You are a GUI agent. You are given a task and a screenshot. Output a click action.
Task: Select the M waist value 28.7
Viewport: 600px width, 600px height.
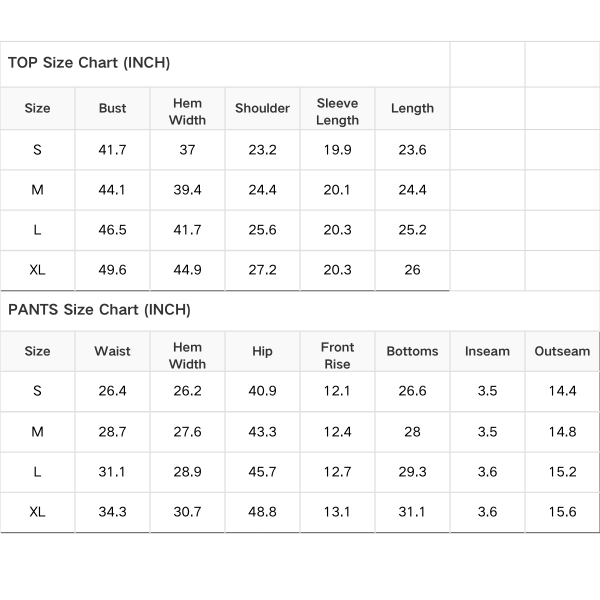tap(112, 432)
